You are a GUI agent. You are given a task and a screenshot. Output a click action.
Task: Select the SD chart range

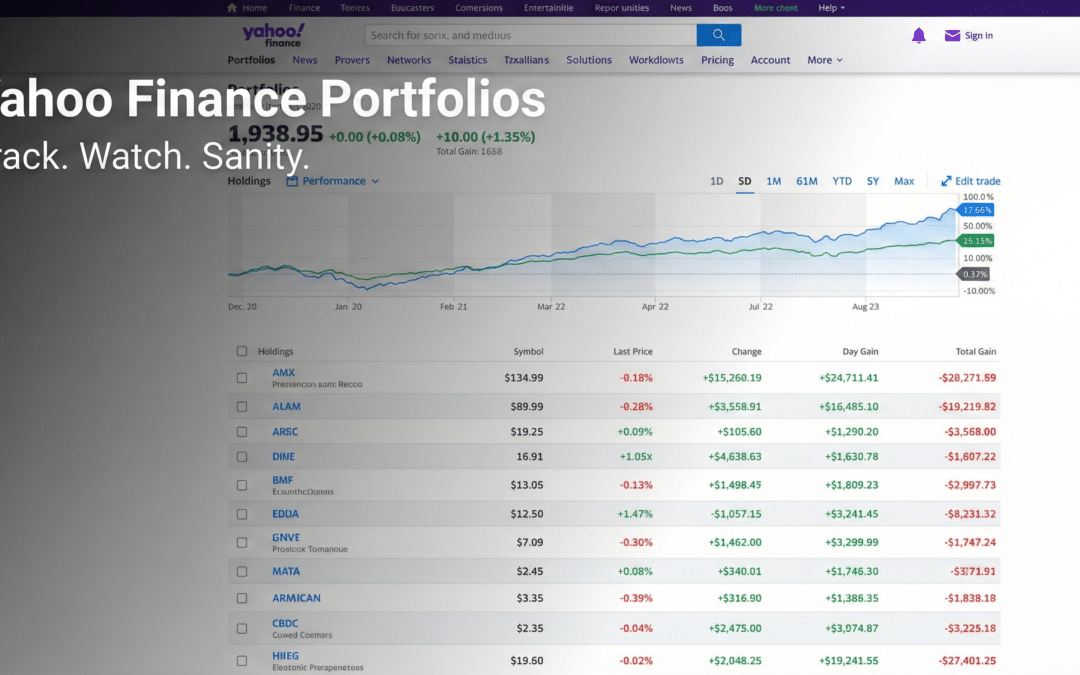click(x=745, y=181)
